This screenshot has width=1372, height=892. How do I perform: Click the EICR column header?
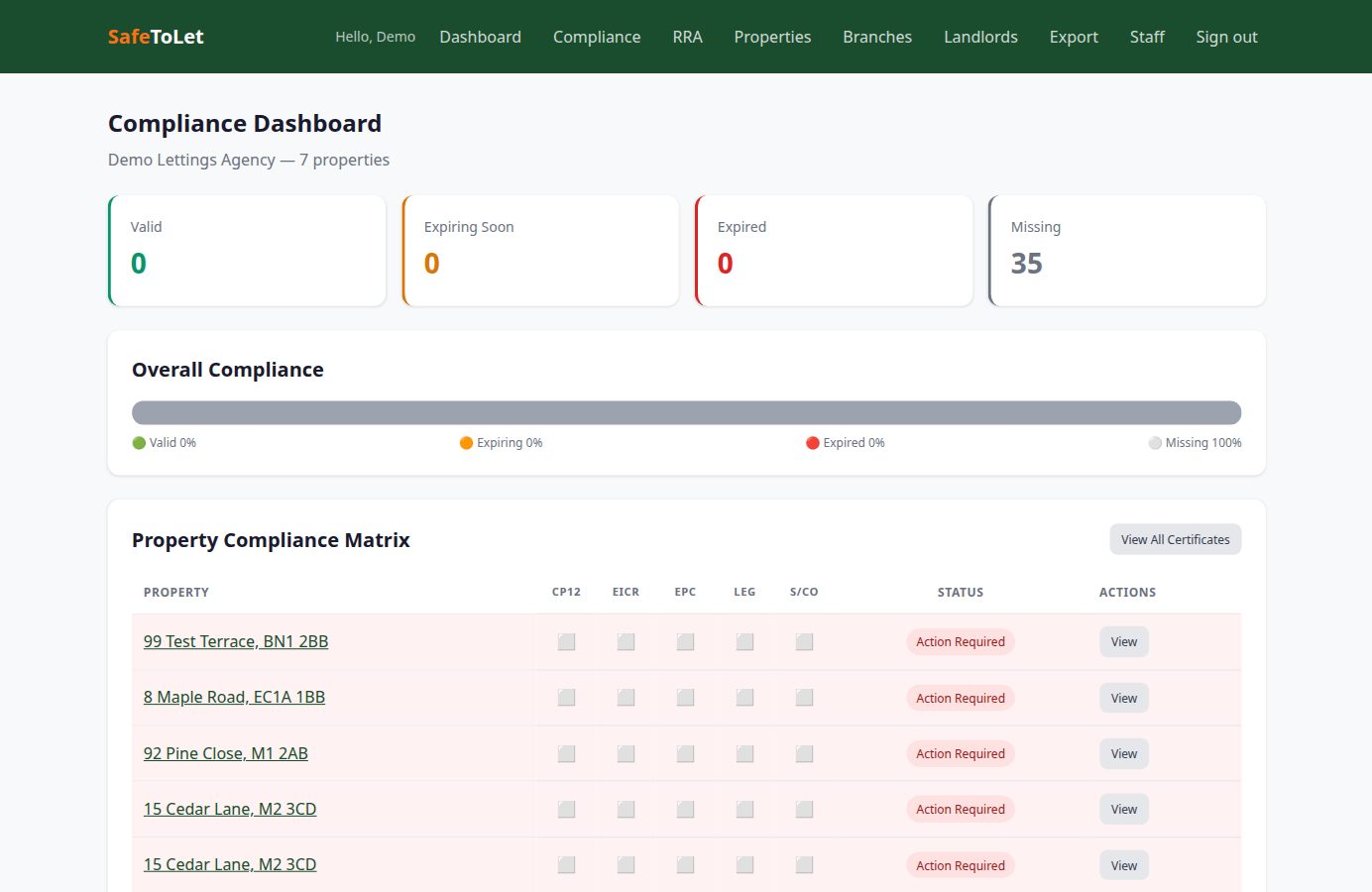(x=626, y=593)
